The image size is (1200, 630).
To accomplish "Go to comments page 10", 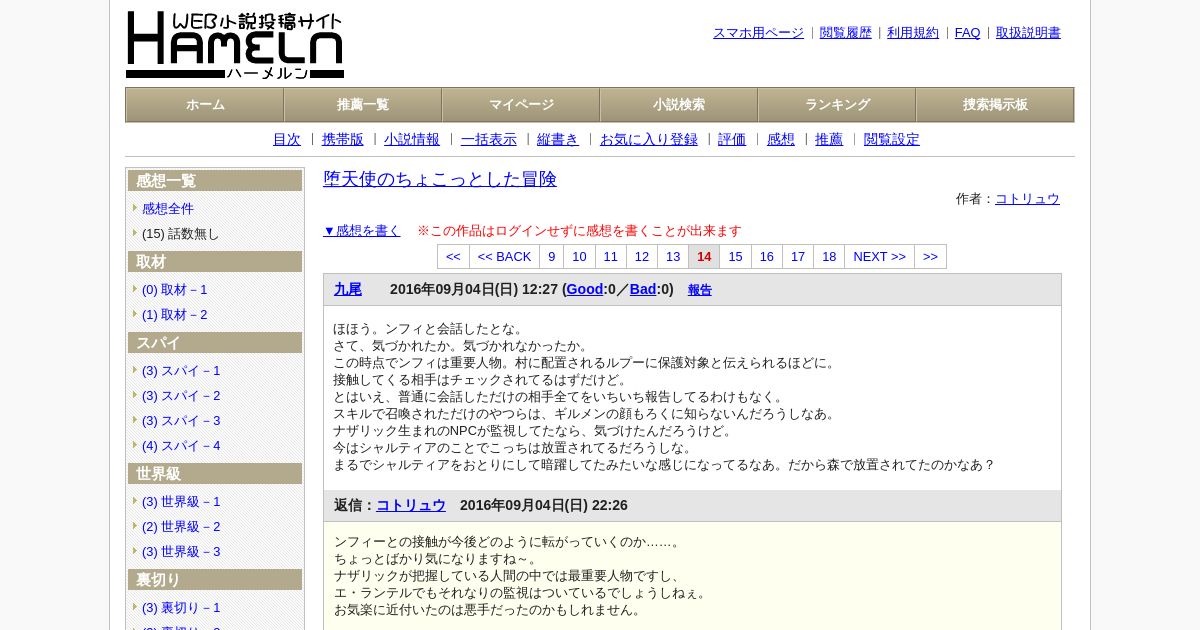I will coord(580,257).
